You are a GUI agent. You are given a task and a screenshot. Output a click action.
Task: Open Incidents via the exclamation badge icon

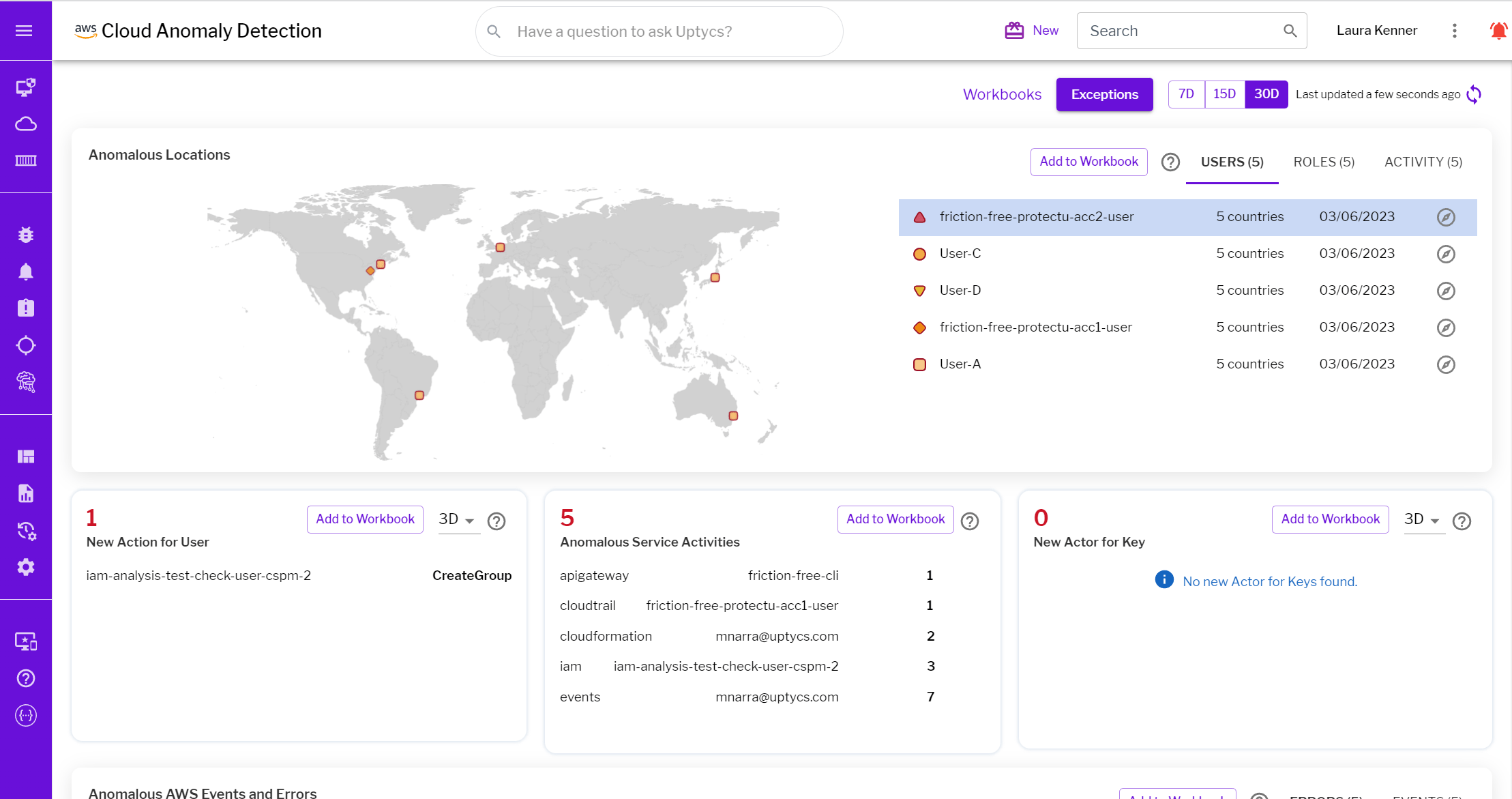[x=26, y=308]
